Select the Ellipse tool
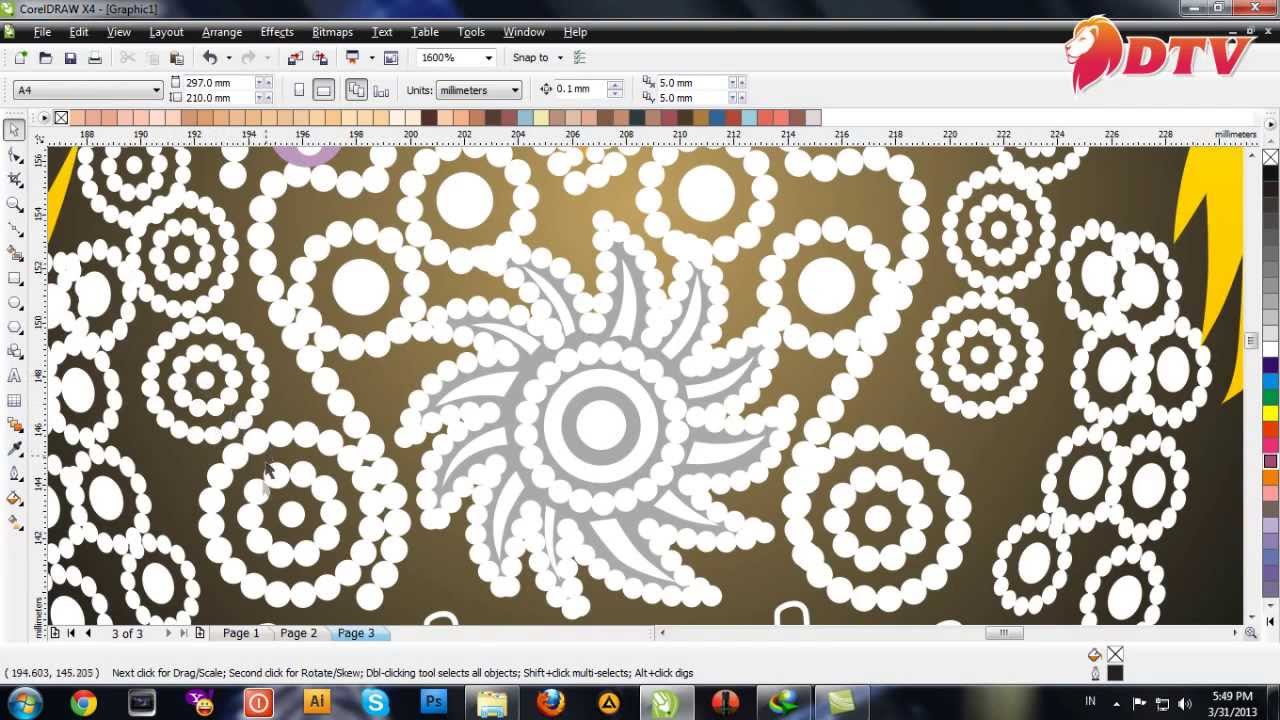This screenshot has height=720, width=1280. (14, 303)
